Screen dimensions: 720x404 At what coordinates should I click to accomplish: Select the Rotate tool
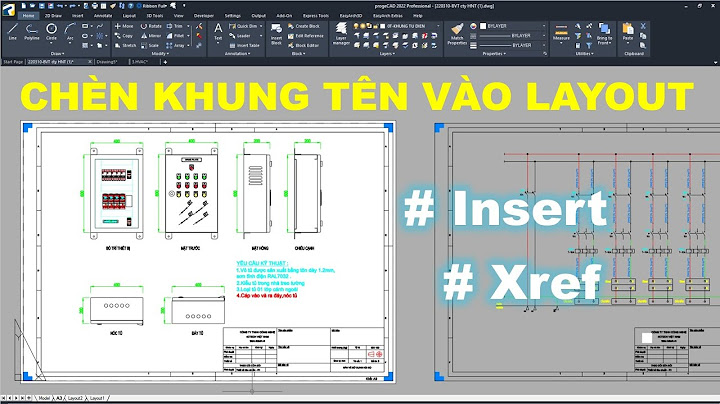pos(151,26)
